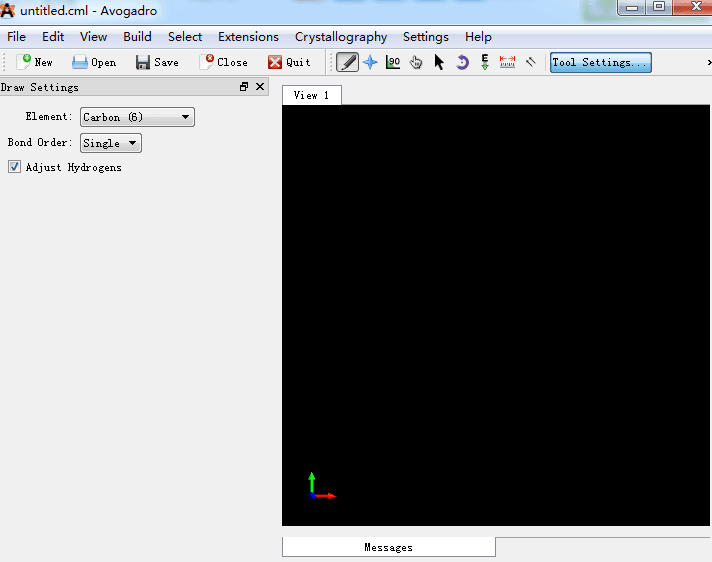Click the Align tool icon
This screenshot has width=712, height=562.
click(530, 62)
